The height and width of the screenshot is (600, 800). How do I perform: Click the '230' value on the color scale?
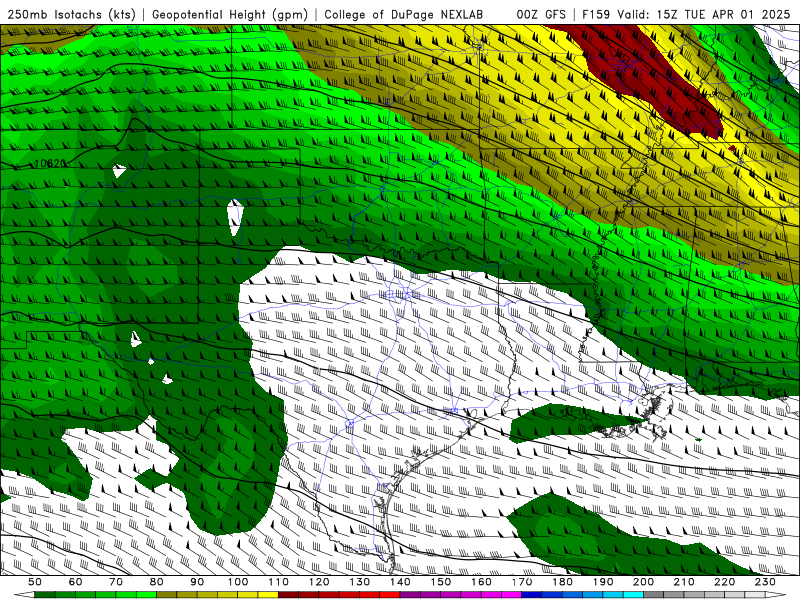[765, 582]
